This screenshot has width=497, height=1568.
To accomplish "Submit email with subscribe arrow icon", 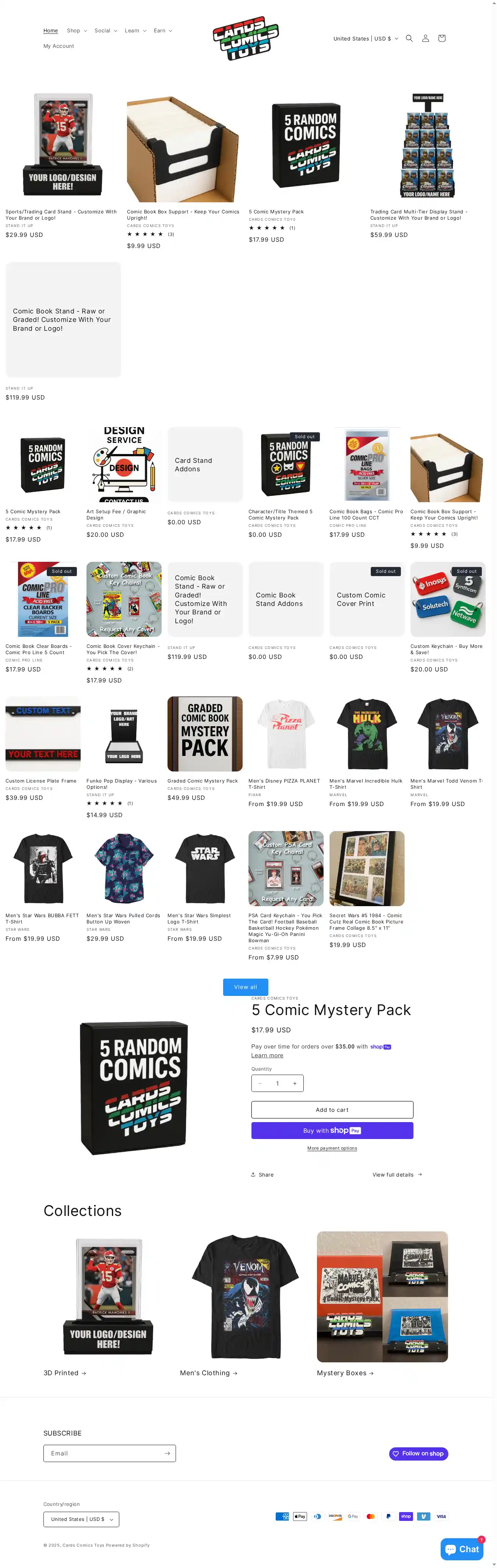I will coord(167,1453).
